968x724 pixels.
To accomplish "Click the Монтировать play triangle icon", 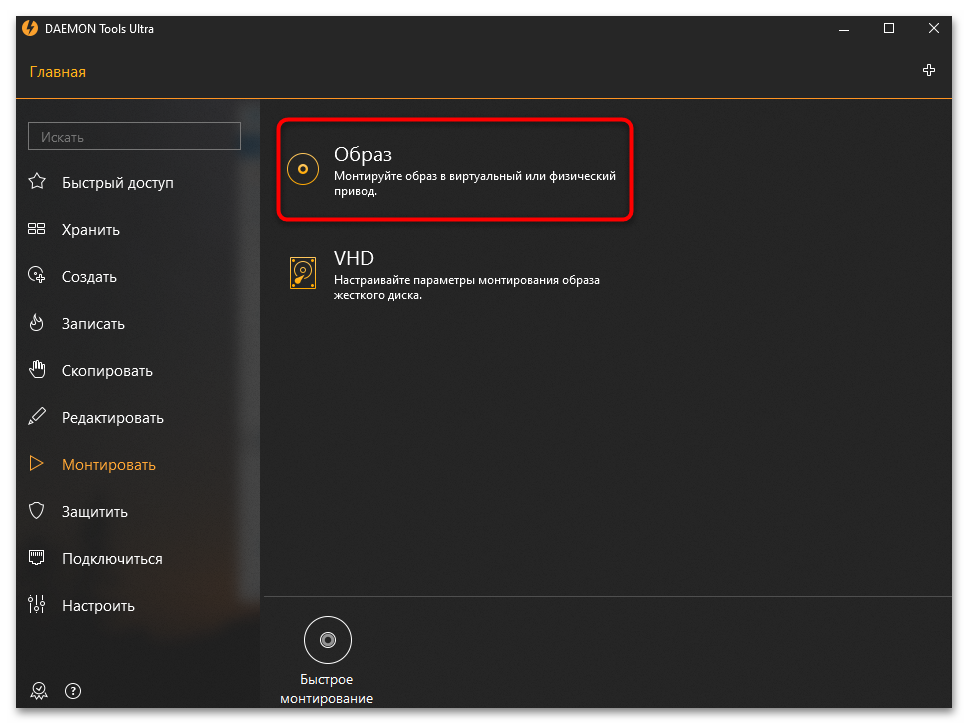I will 36,464.
